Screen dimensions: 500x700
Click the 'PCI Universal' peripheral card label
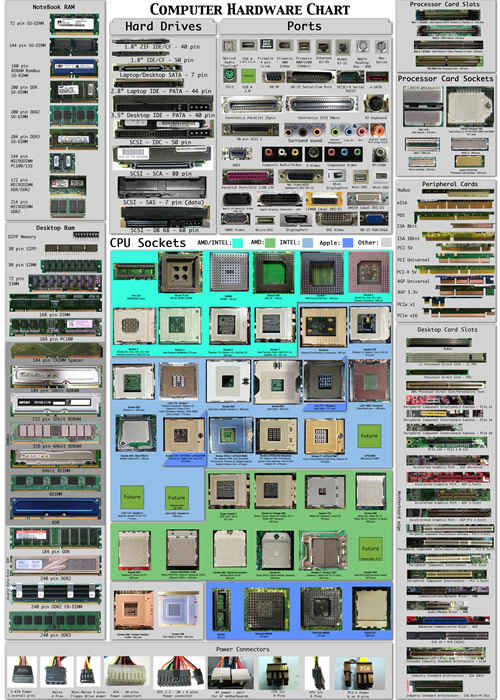pos(413,259)
